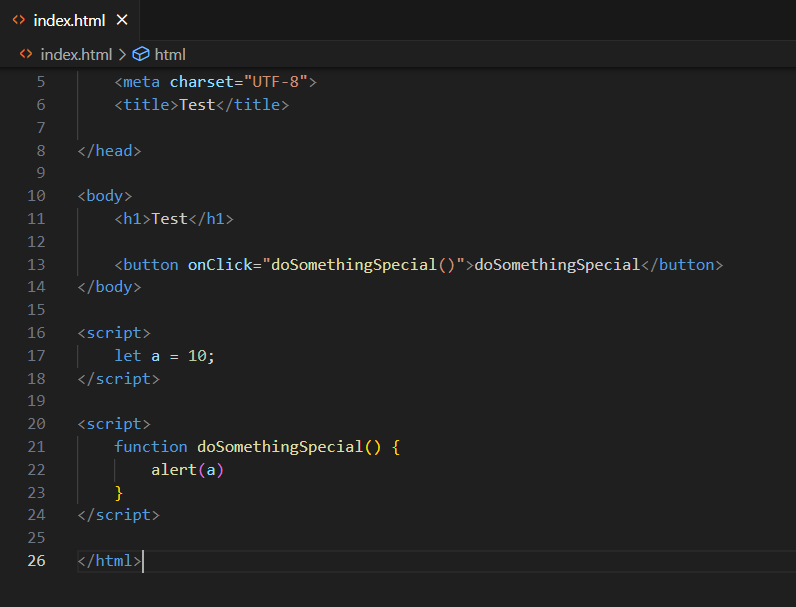Click the cube symbol icon in the breadcrumb

141,54
